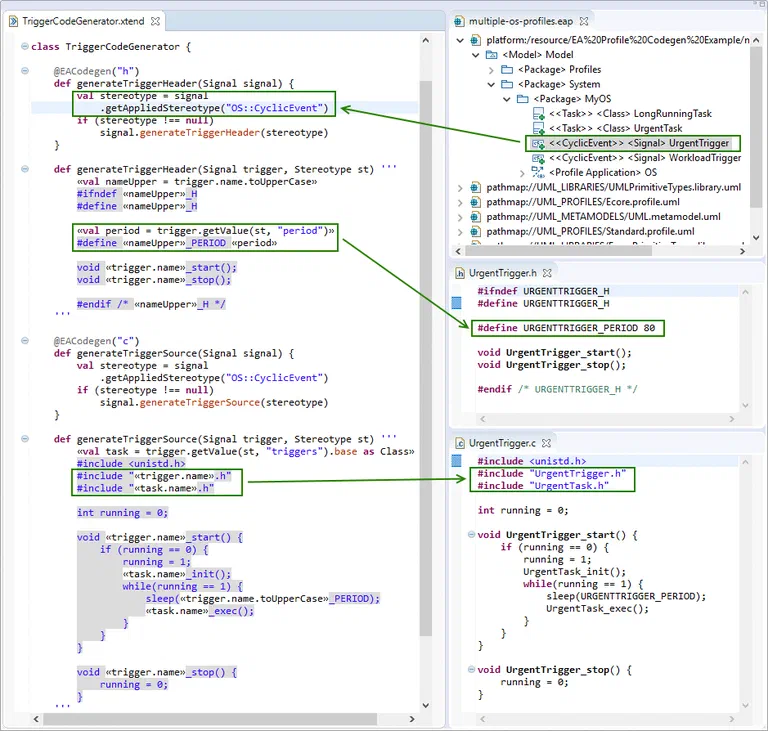This screenshot has width=768, height=731.
Task: Click xtend editor vertical scrollbar up arrow
Action: pos(426,41)
